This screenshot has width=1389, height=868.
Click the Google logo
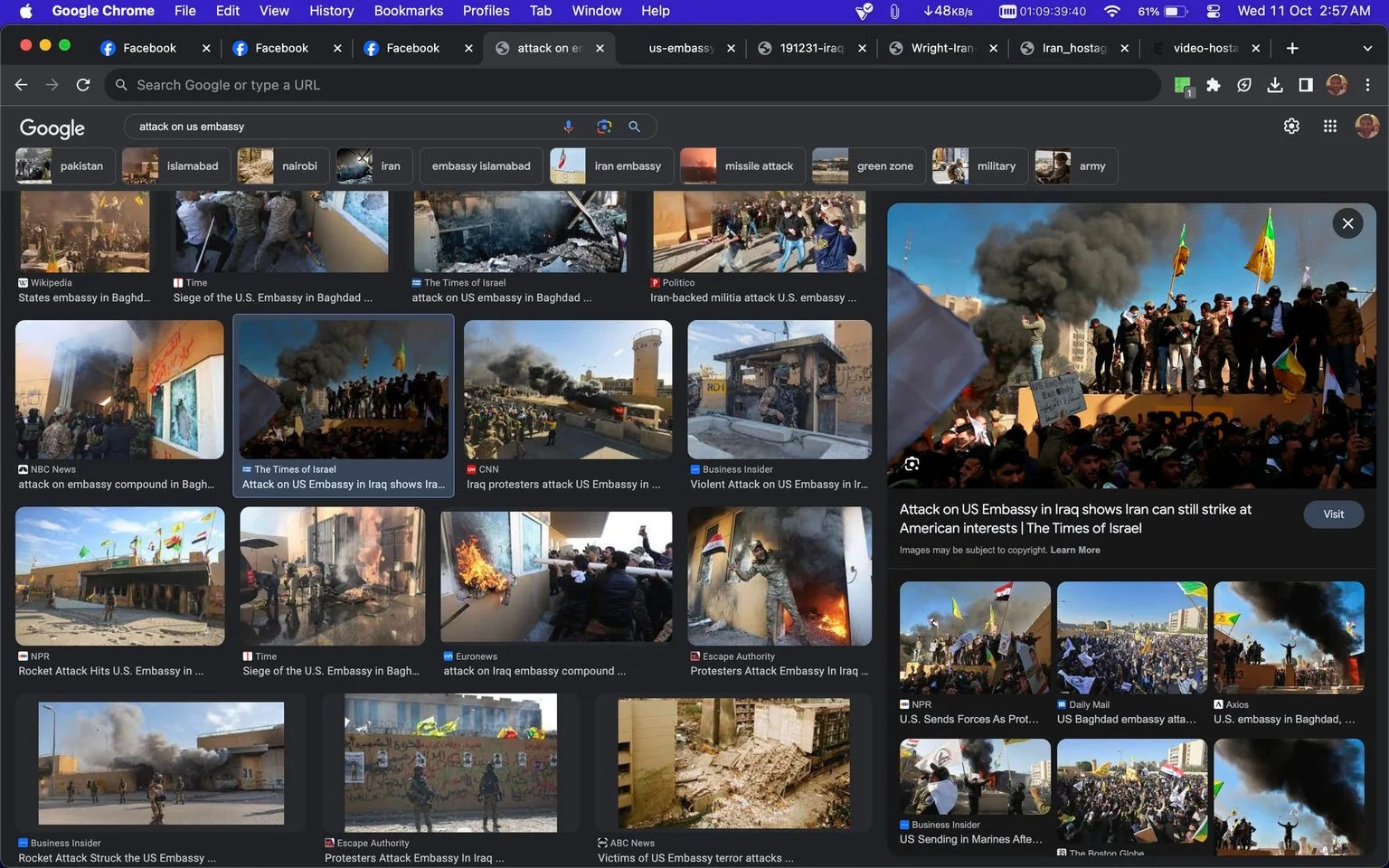52,128
